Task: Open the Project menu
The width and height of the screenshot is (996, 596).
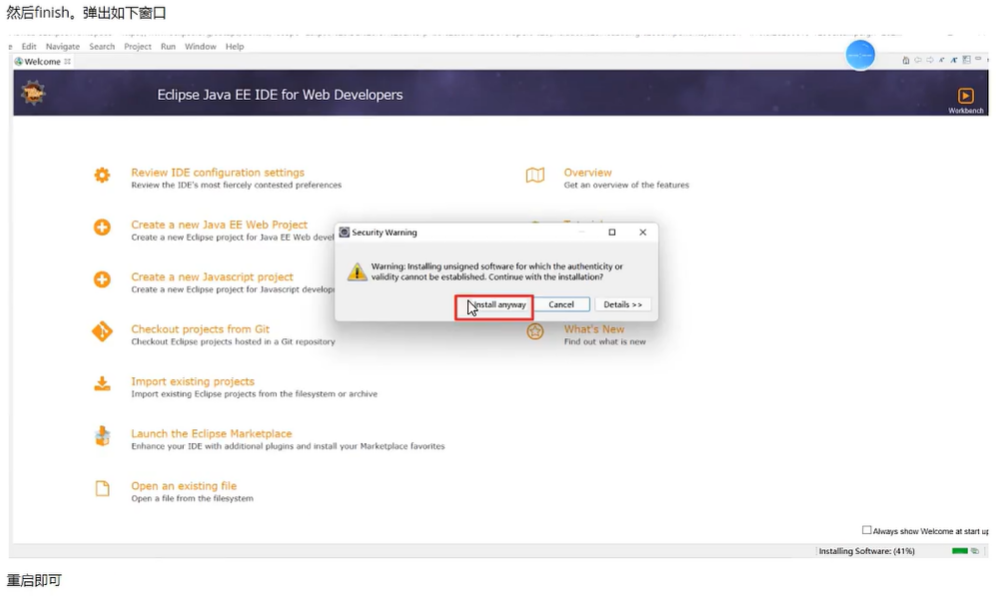Action: point(137,46)
